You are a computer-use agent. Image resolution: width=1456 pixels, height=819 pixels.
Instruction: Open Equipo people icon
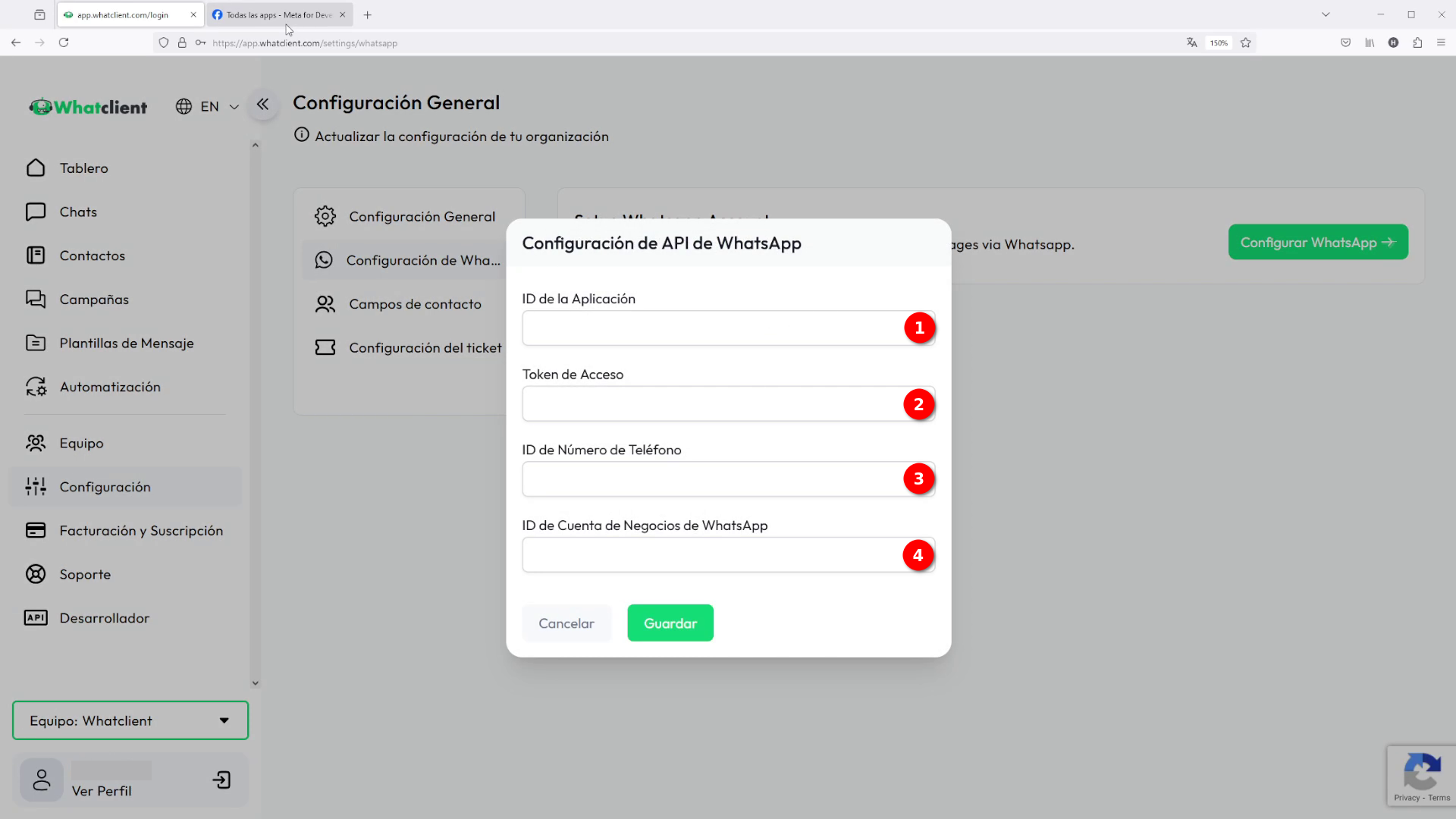(x=36, y=443)
